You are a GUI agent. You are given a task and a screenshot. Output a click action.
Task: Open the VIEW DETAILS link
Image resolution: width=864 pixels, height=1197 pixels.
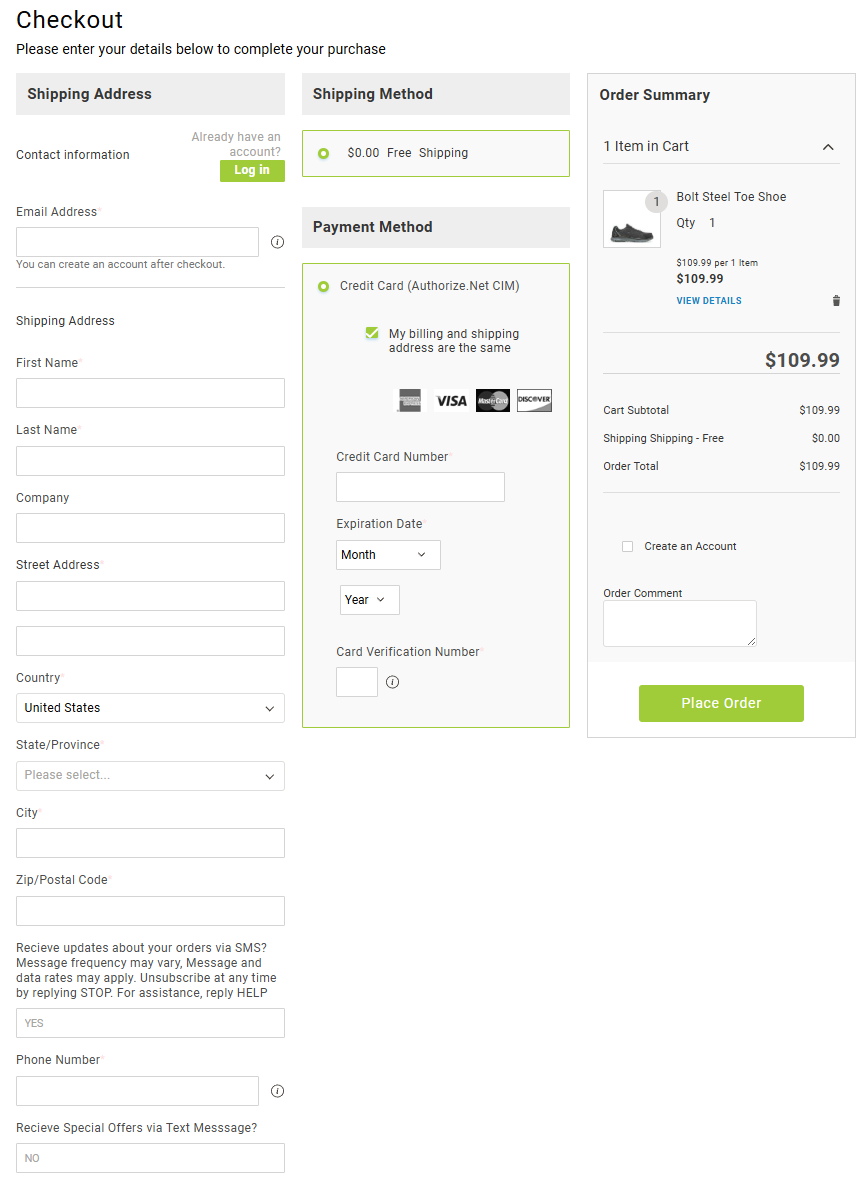coord(708,301)
